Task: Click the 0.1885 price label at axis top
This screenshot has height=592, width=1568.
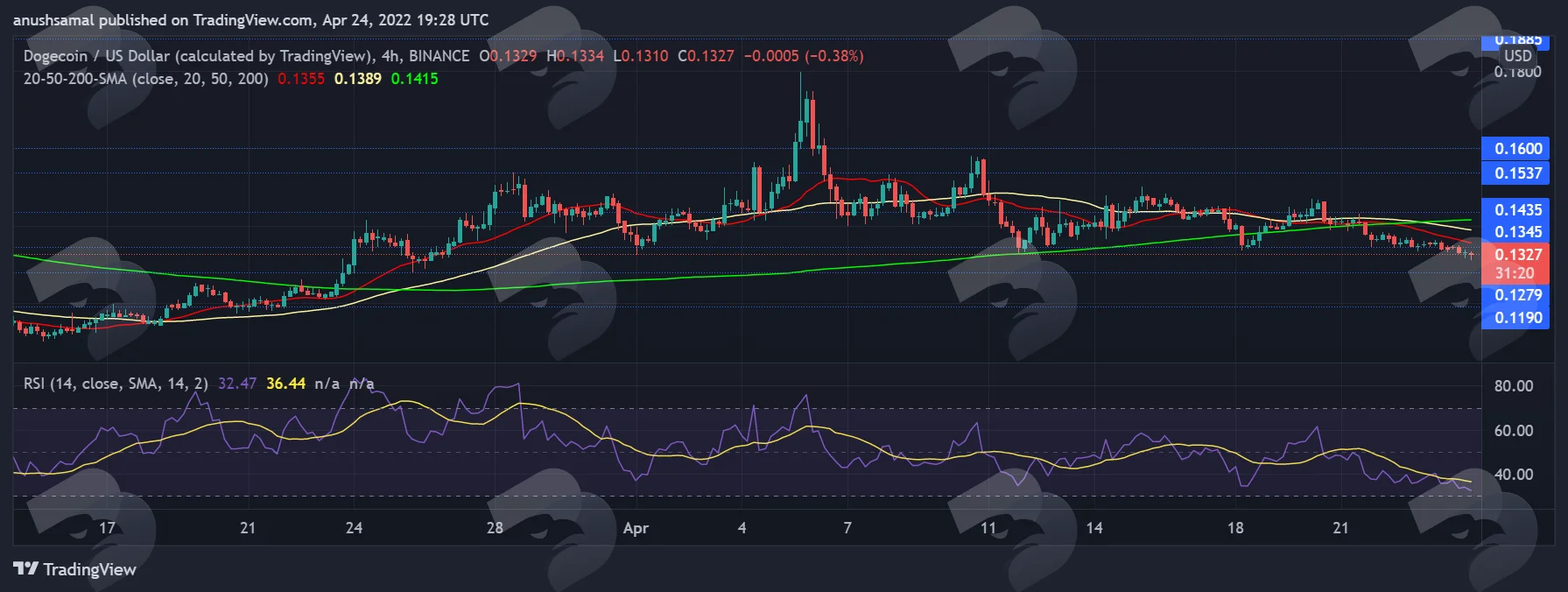Action: pos(1515,40)
